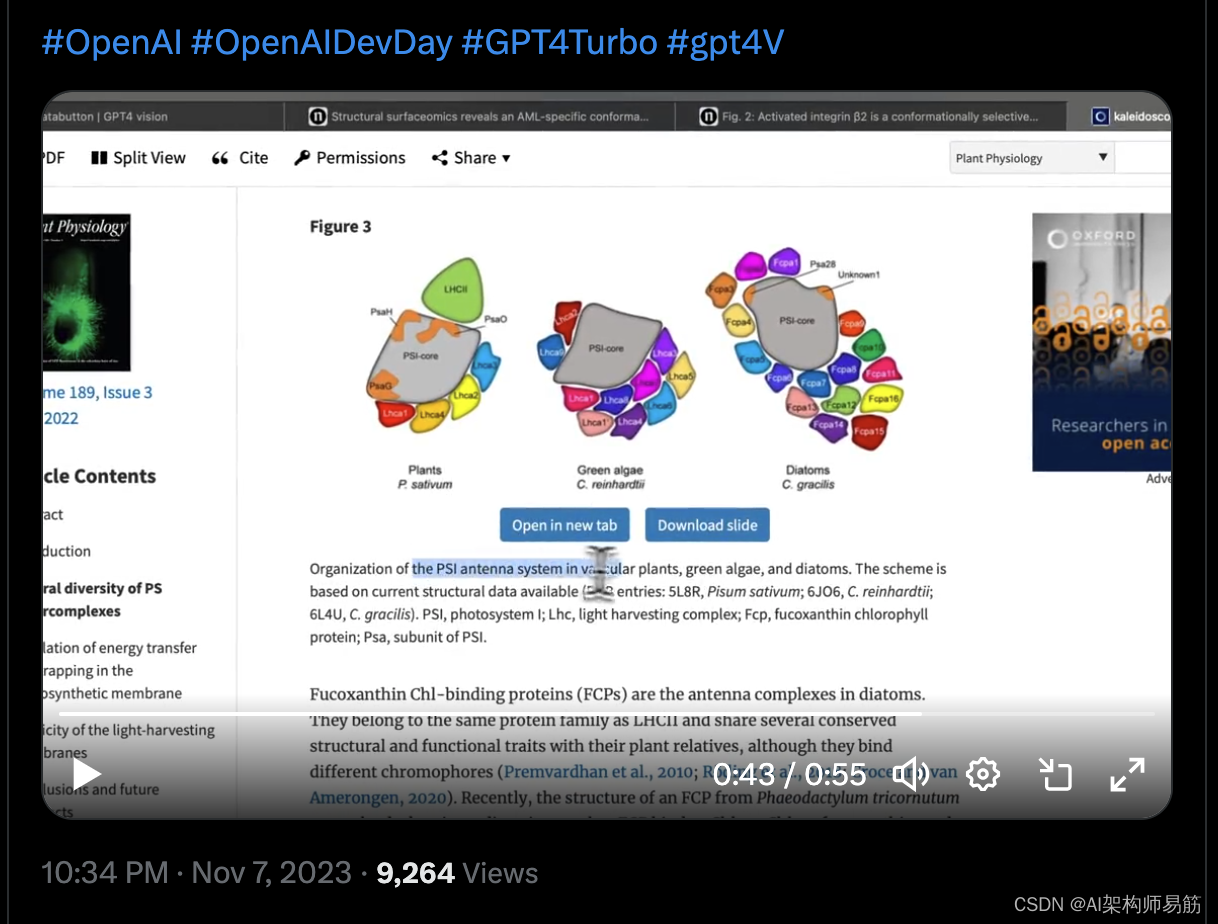Open the 'Volume 189, Issue 3' link
This screenshot has width=1218, height=924.
pos(97,393)
